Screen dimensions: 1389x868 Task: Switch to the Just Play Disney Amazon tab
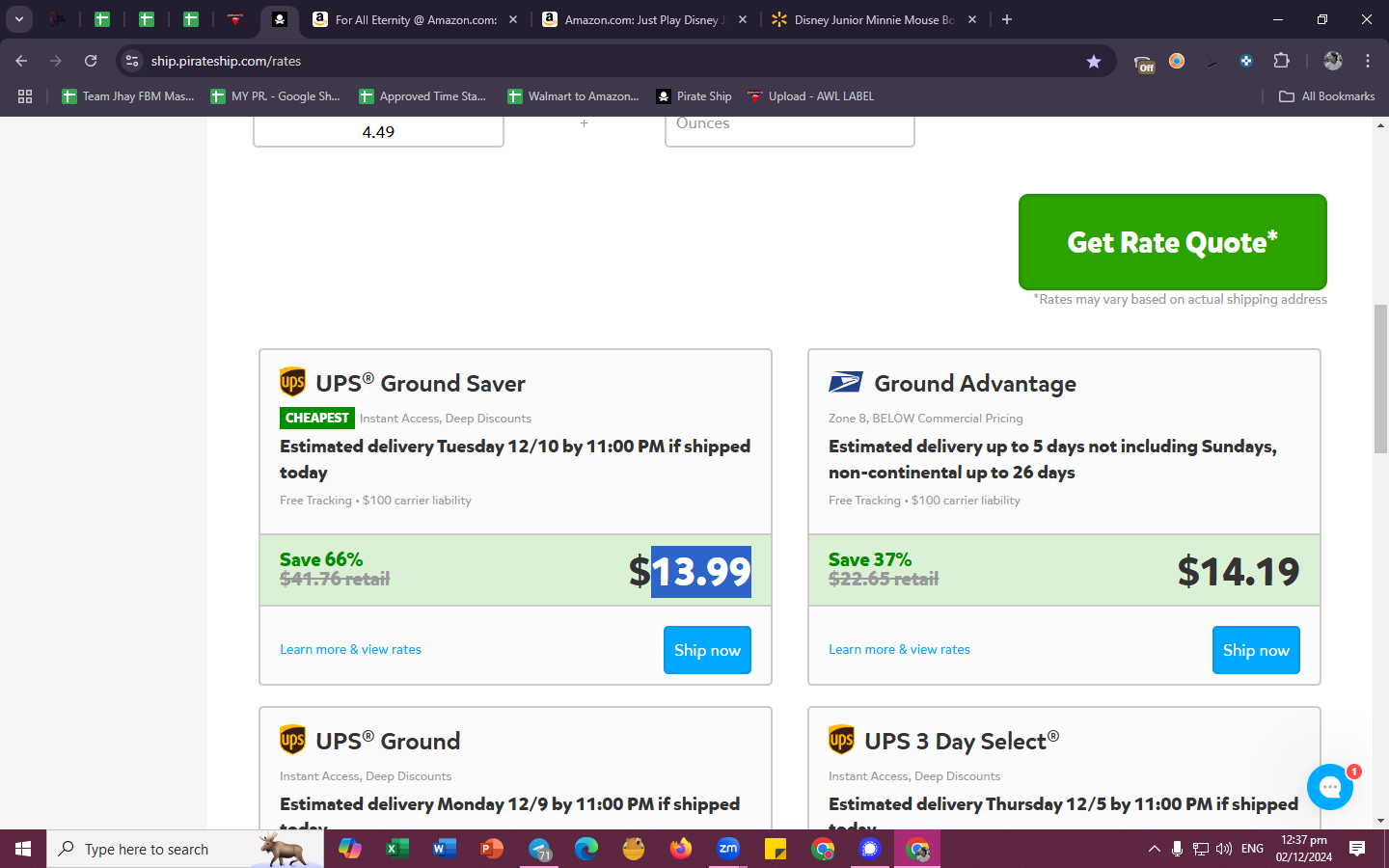click(x=643, y=19)
